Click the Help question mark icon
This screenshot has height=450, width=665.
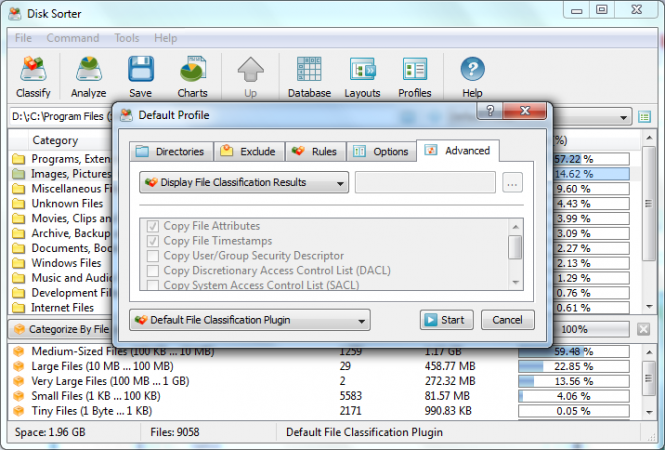click(472, 69)
